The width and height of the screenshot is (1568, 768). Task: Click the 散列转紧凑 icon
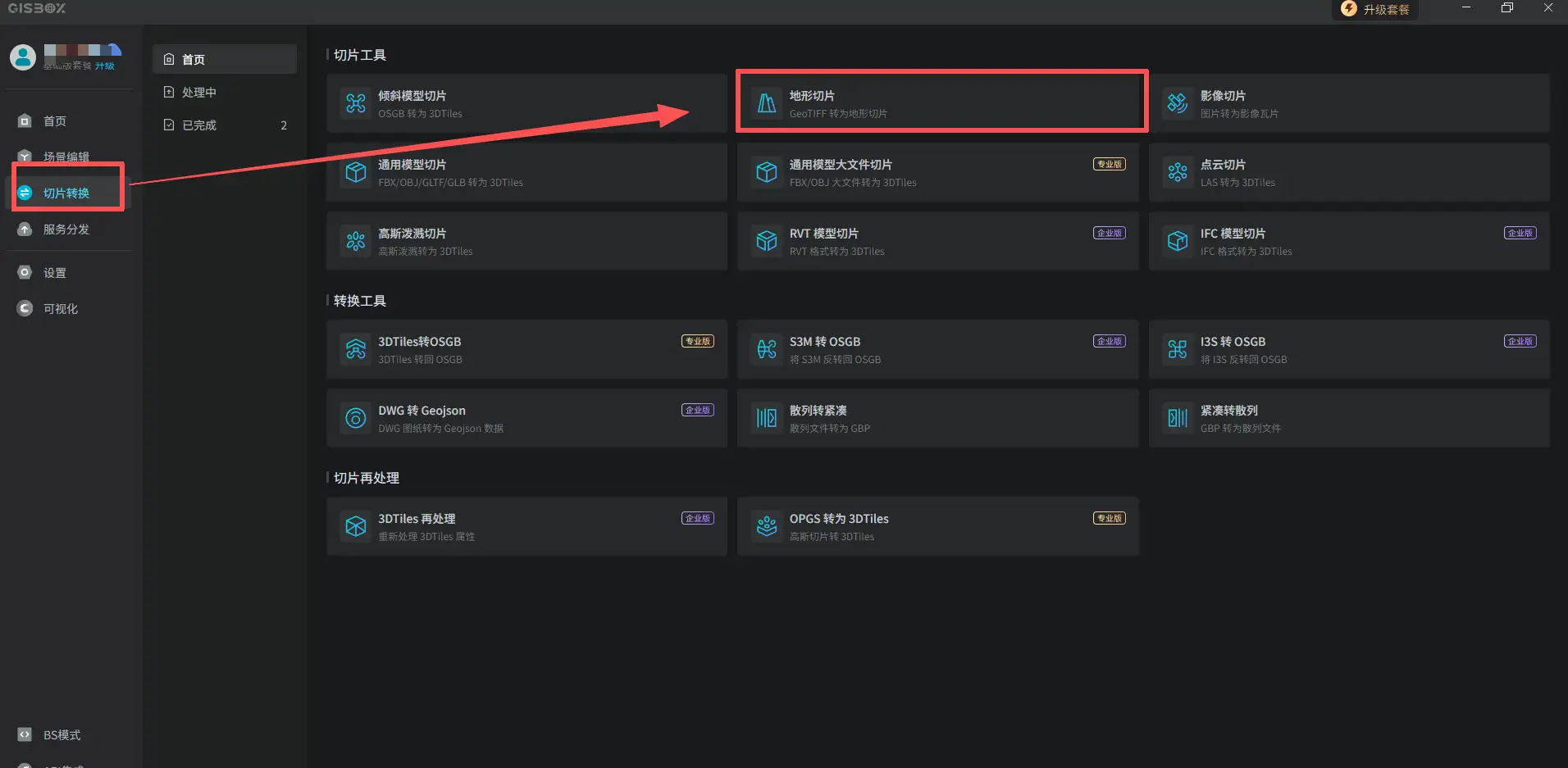tap(767, 418)
